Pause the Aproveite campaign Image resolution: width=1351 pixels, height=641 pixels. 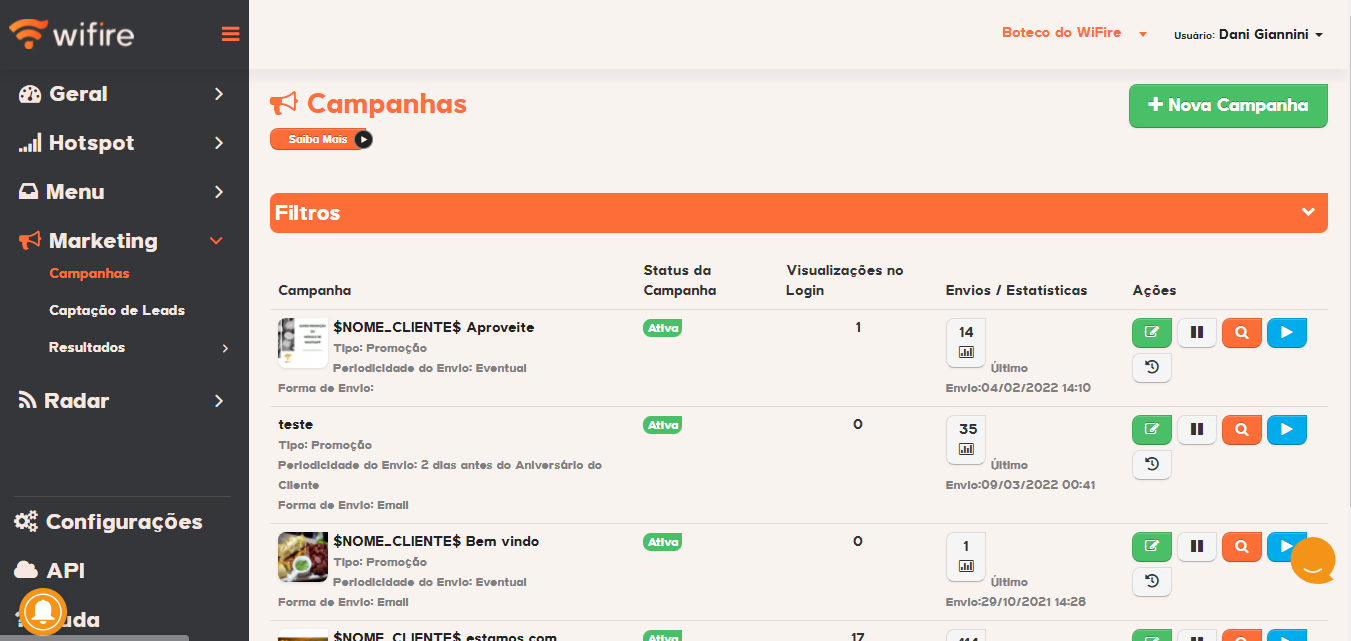1197,333
